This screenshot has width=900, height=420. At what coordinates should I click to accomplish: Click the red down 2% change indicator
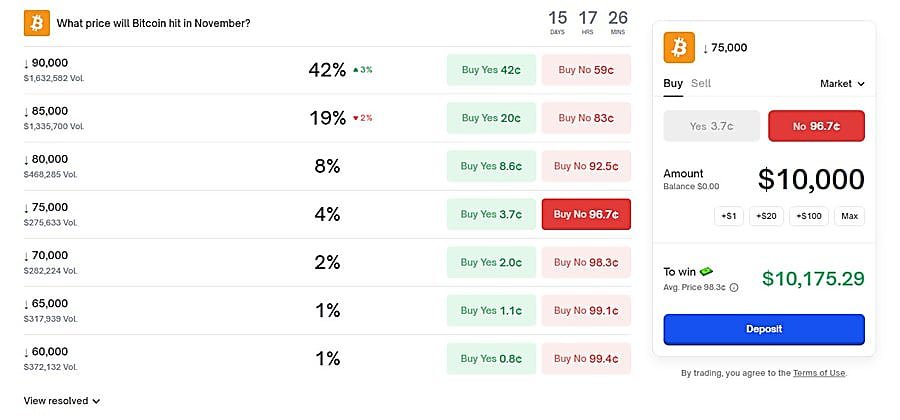click(x=362, y=118)
